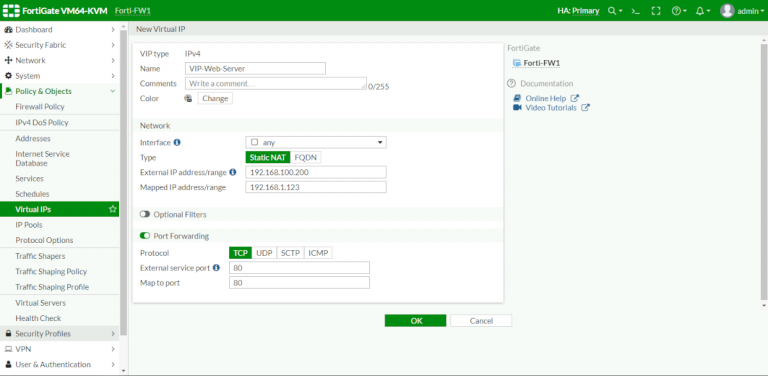Open the search icon in top bar
The image size is (768, 376).
point(615,11)
